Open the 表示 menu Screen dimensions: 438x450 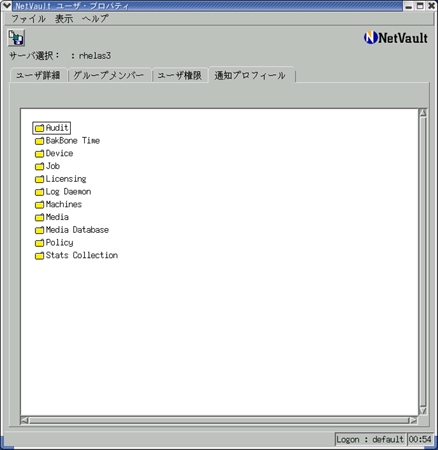(64, 19)
